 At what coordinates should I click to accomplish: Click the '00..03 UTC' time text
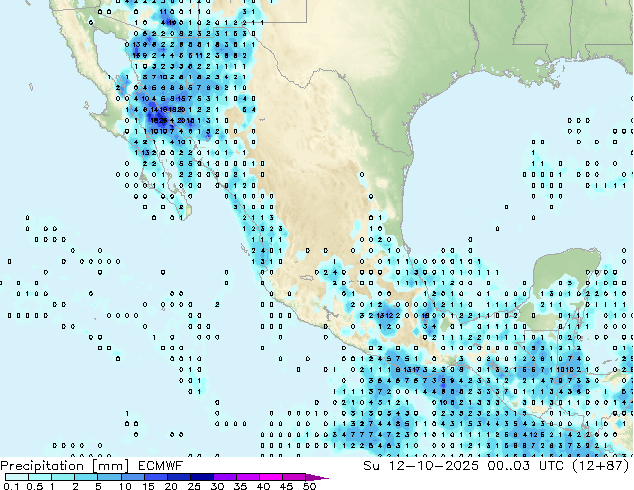click(526, 466)
